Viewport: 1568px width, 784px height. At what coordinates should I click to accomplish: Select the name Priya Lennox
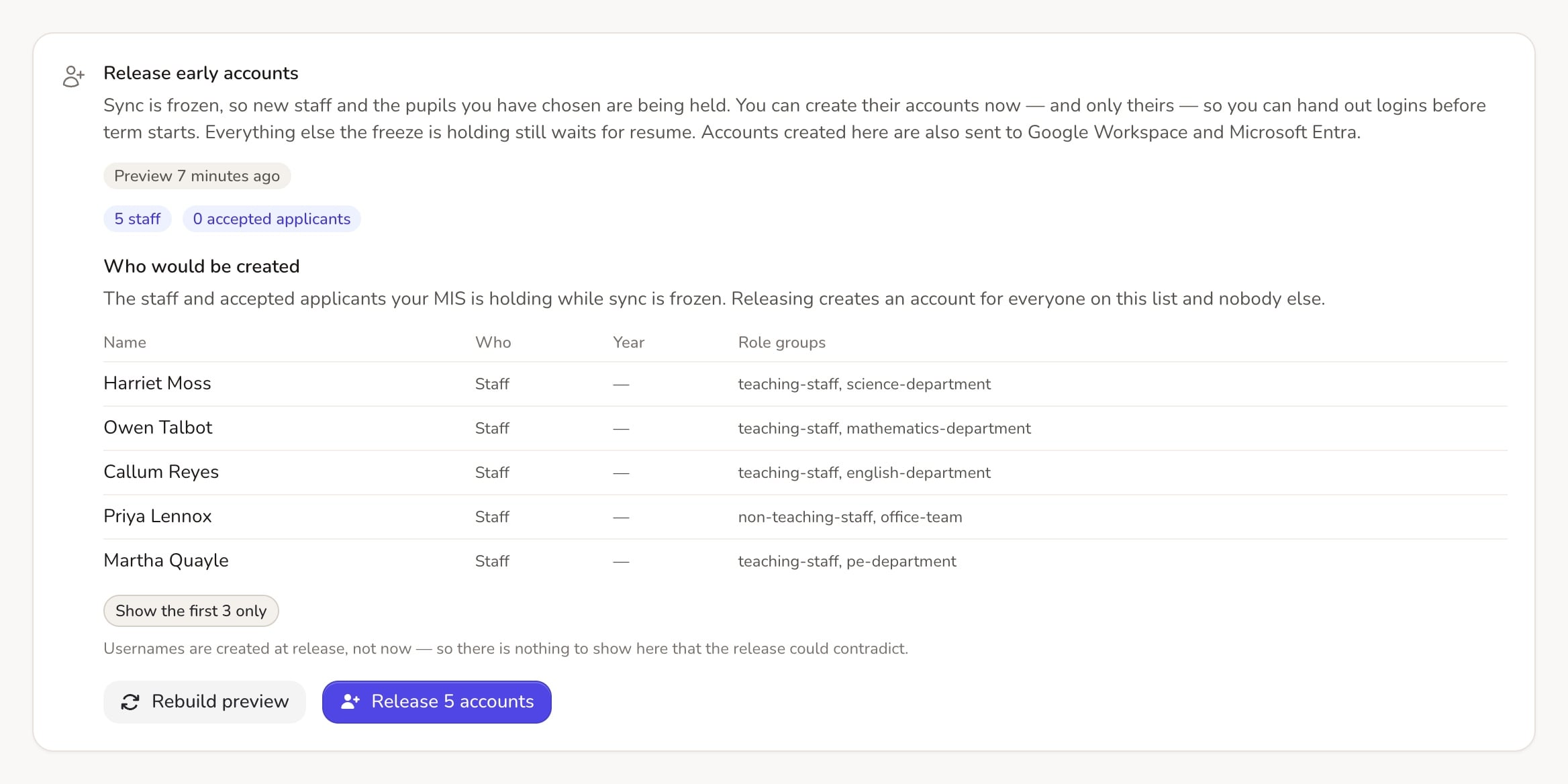click(x=158, y=516)
